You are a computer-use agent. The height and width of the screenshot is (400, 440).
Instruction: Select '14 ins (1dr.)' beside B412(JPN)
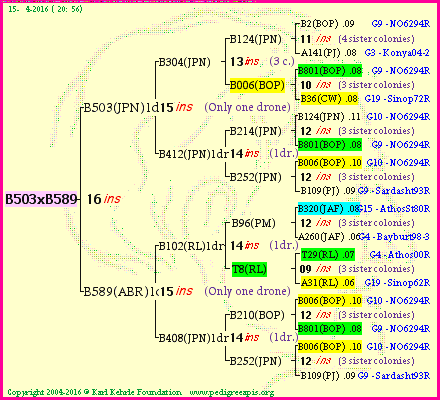264,154
